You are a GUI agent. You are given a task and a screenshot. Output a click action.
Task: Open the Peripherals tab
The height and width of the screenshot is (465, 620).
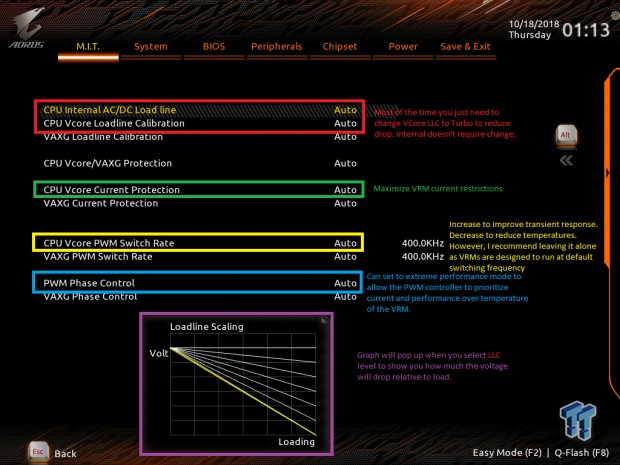click(x=277, y=47)
